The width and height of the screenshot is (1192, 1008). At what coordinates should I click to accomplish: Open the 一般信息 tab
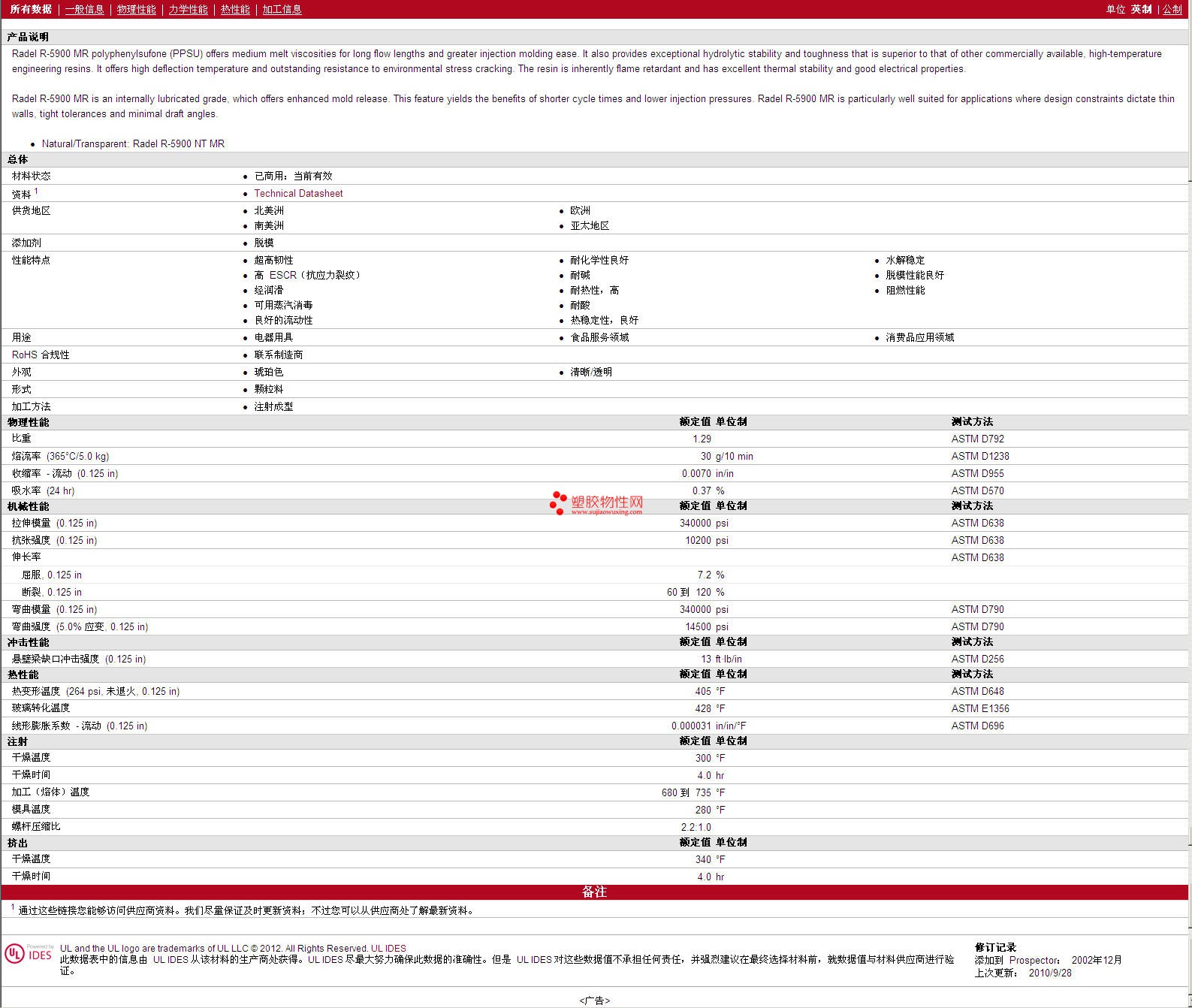(84, 9)
